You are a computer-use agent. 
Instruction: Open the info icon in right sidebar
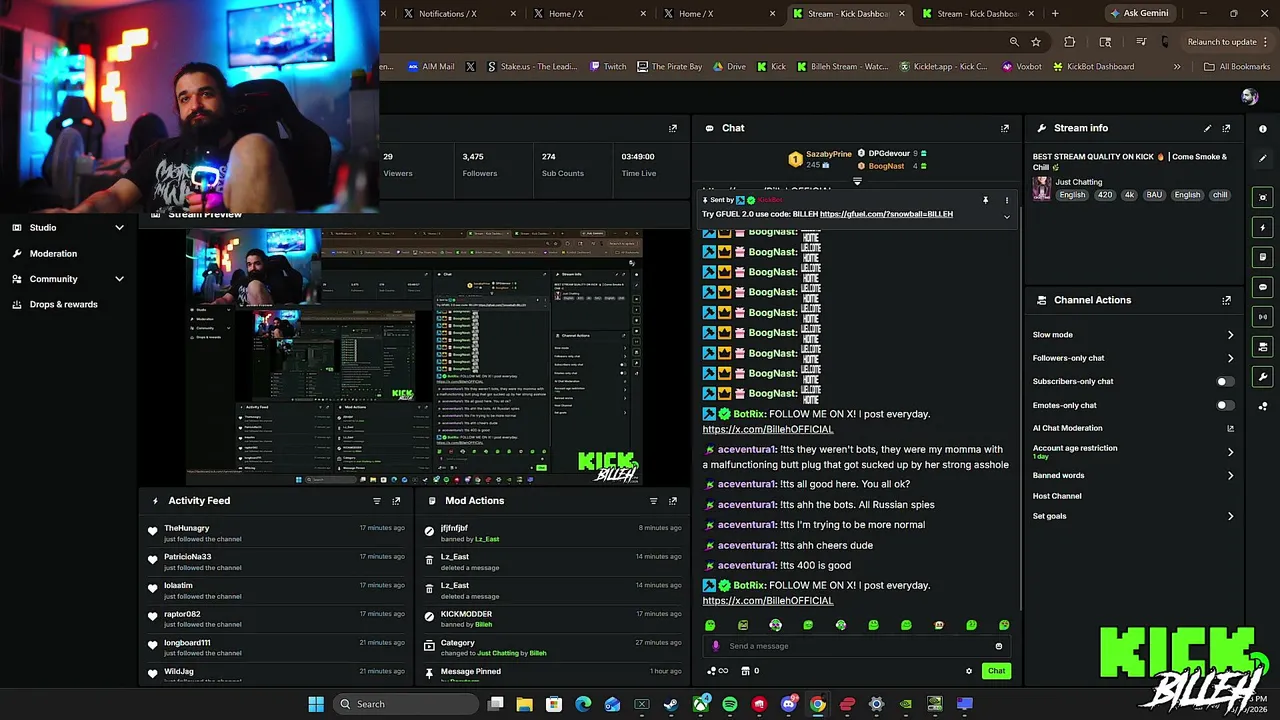1263,128
